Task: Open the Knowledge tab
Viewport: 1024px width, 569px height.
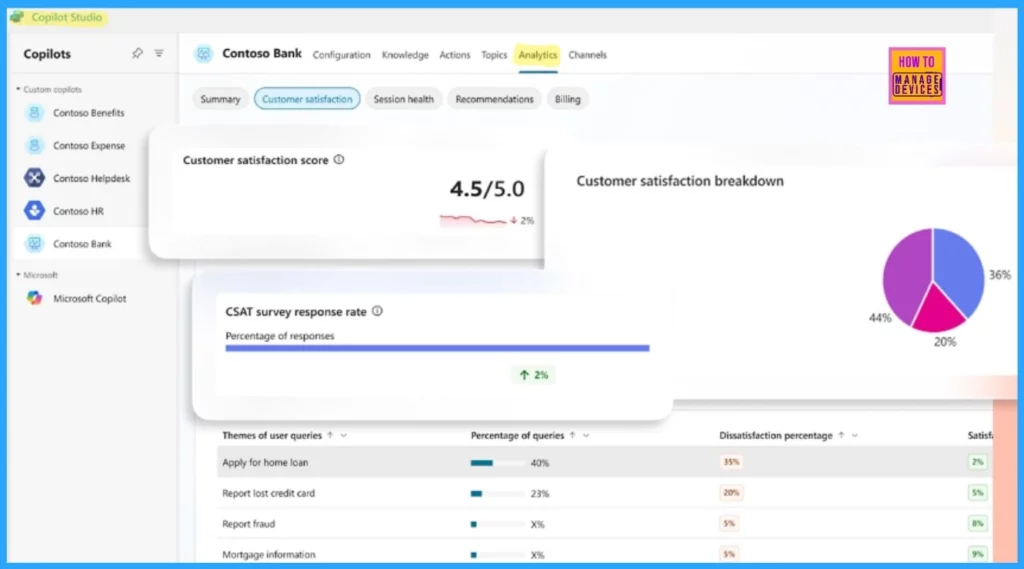Action: [405, 55]
